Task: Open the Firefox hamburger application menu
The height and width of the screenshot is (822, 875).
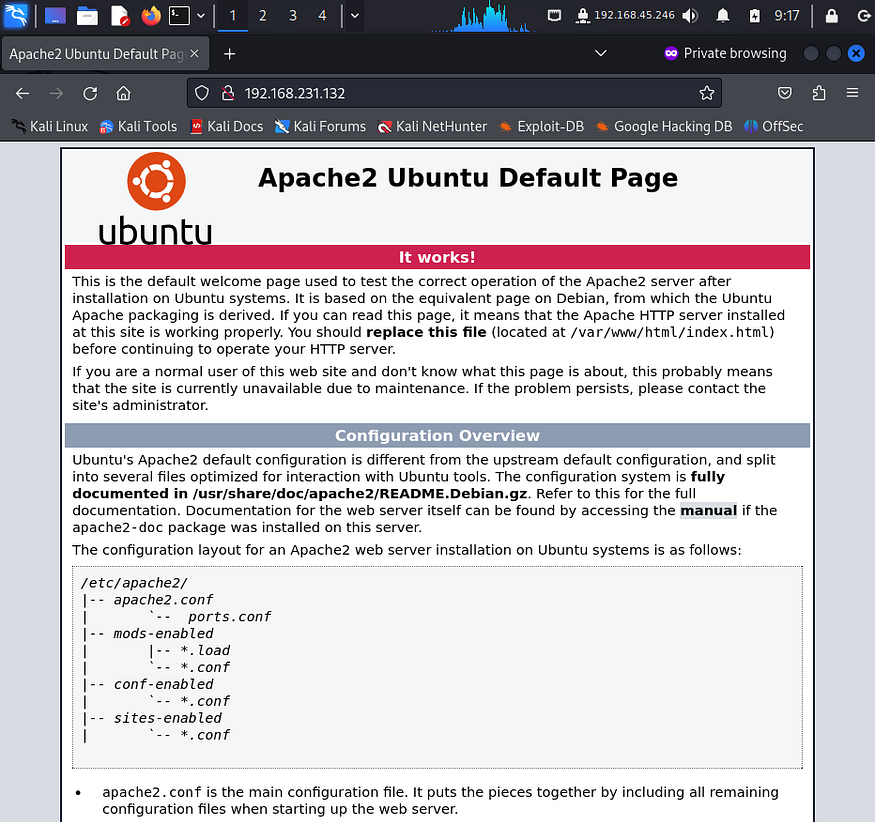Action: (x=852, y=93)
